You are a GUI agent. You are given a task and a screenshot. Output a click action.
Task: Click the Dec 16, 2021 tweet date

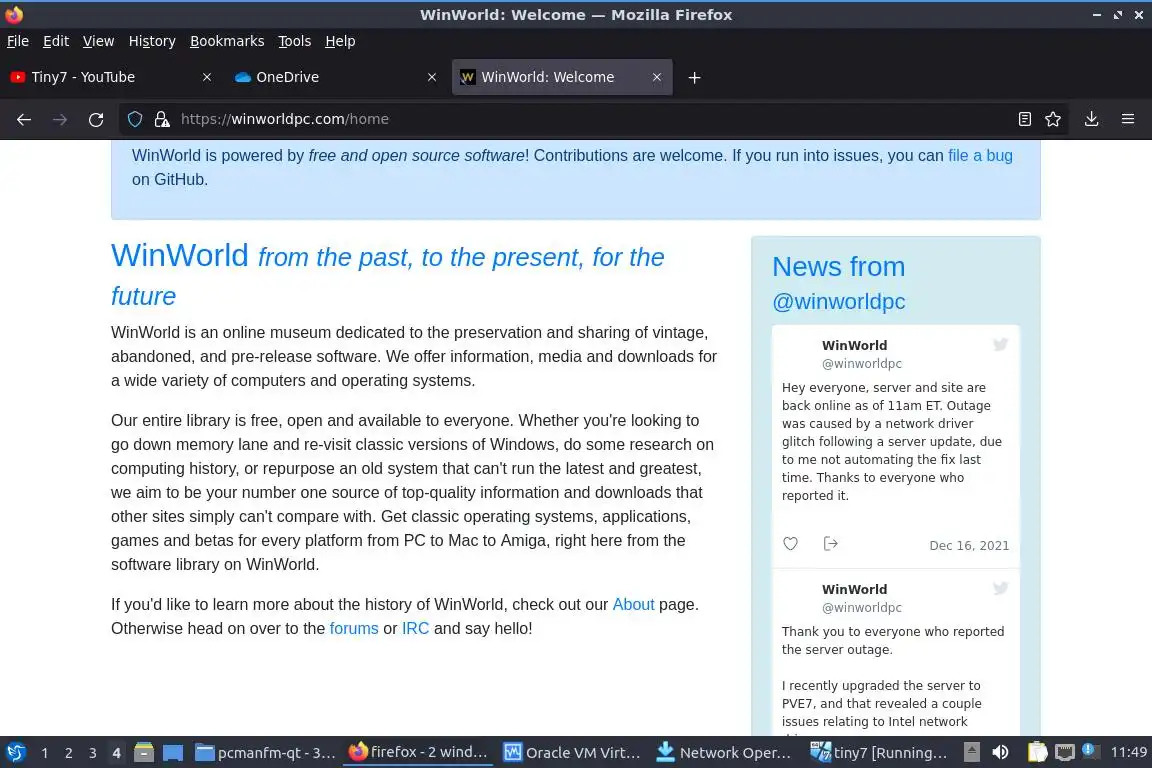point(969,545)
